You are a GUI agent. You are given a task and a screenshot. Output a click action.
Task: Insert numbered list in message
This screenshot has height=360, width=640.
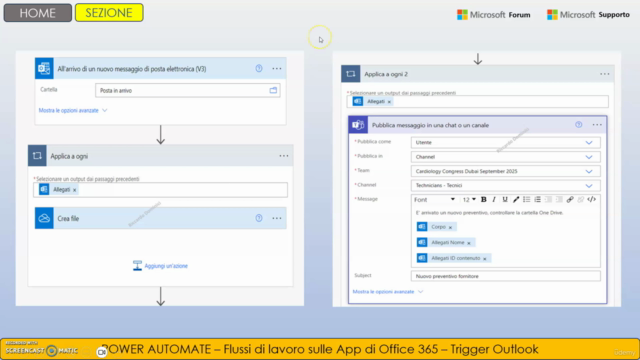(538, 200)
